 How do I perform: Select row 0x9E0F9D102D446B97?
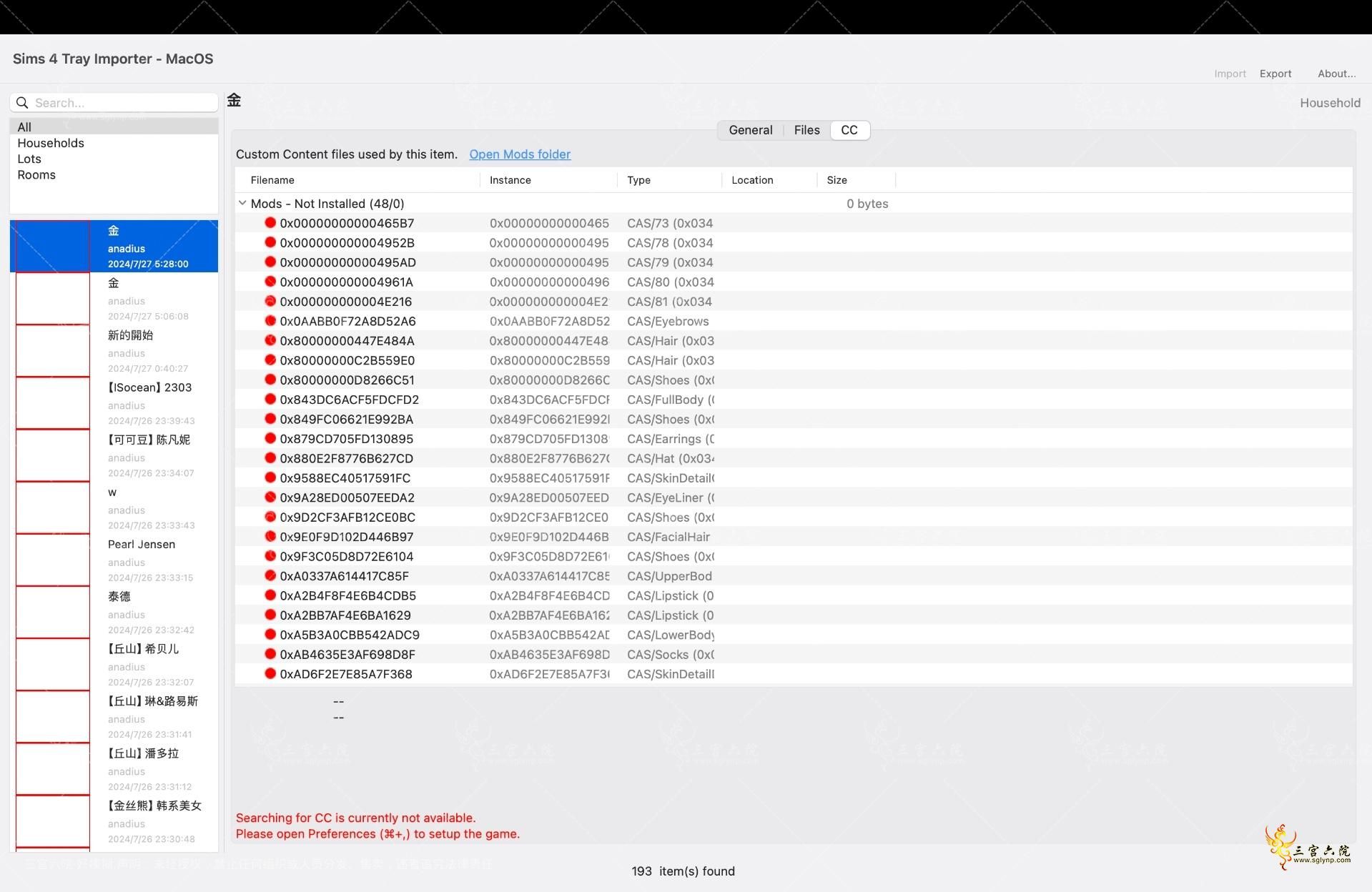click(x=793, y=537)
